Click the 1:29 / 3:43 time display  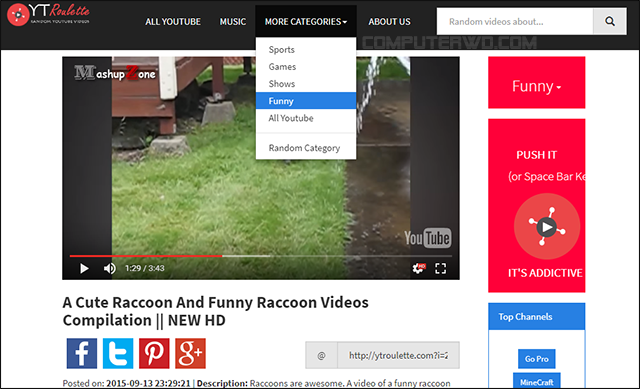(144, 268)
